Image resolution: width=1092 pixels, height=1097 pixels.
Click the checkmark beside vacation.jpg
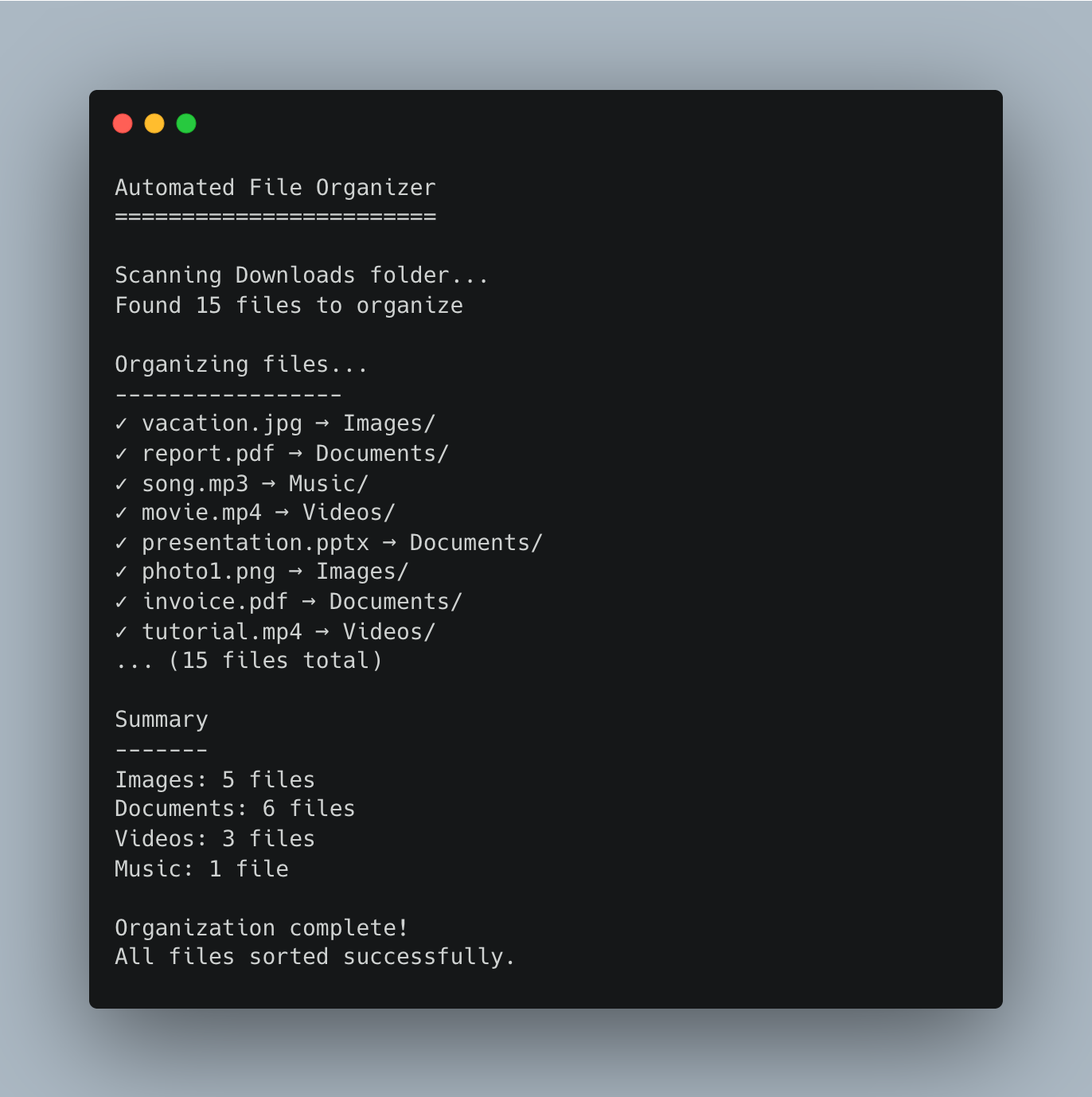tap(121, 424)
